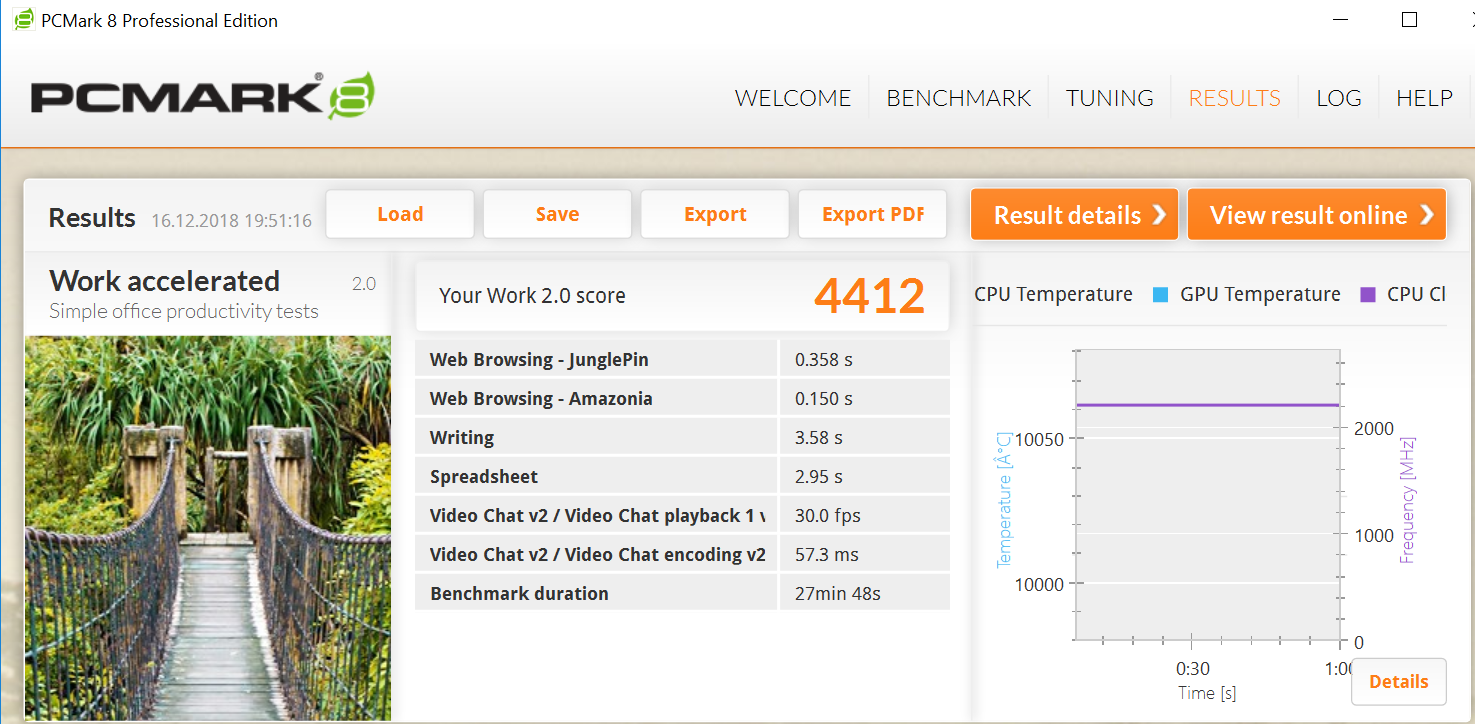Open the chart Details button

point(1398,682)
